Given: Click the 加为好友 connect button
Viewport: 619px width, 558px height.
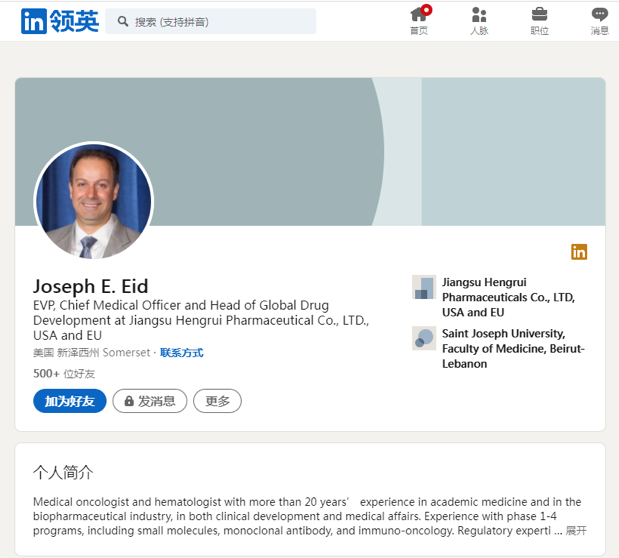Looking at the screenshot, I should point(70,401).
